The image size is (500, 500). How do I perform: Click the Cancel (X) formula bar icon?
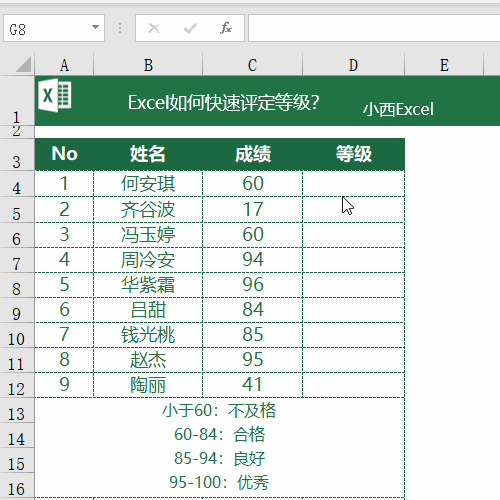154,28
